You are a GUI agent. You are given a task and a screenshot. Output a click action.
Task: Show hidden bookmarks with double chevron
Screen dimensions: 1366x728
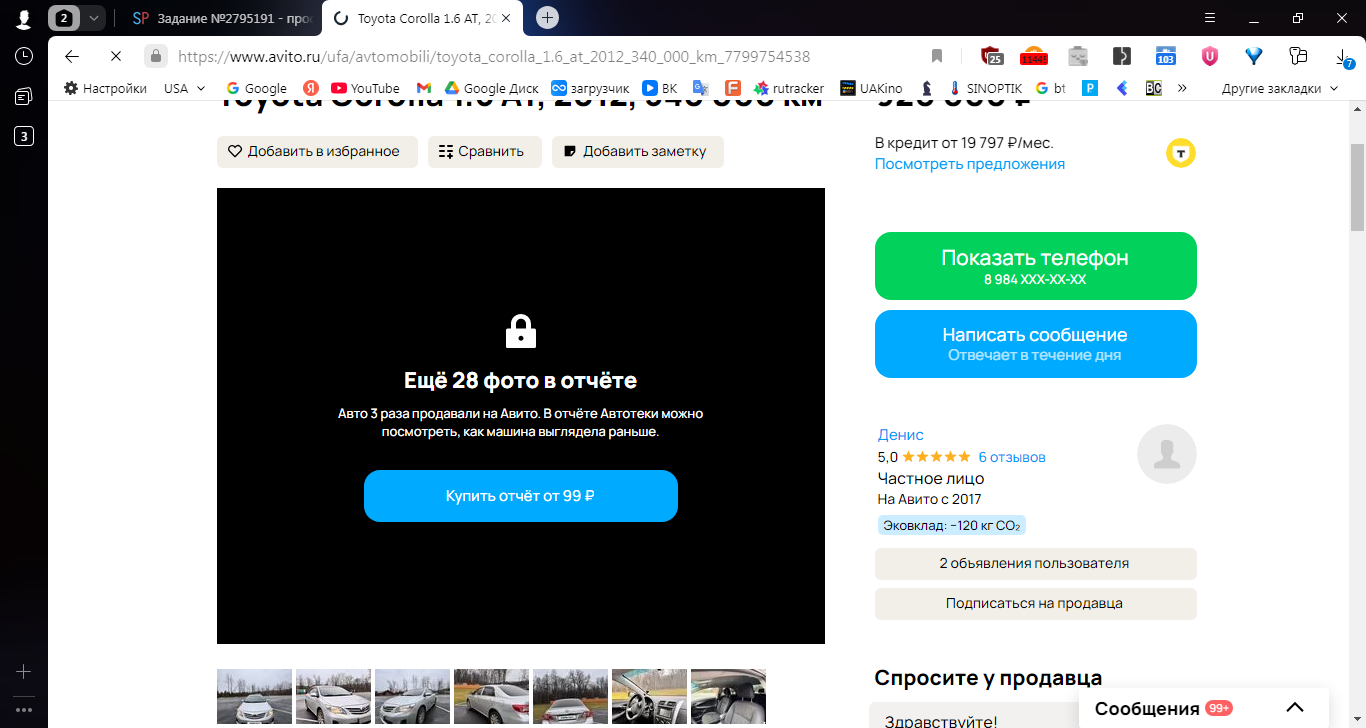coord(1183,88)
